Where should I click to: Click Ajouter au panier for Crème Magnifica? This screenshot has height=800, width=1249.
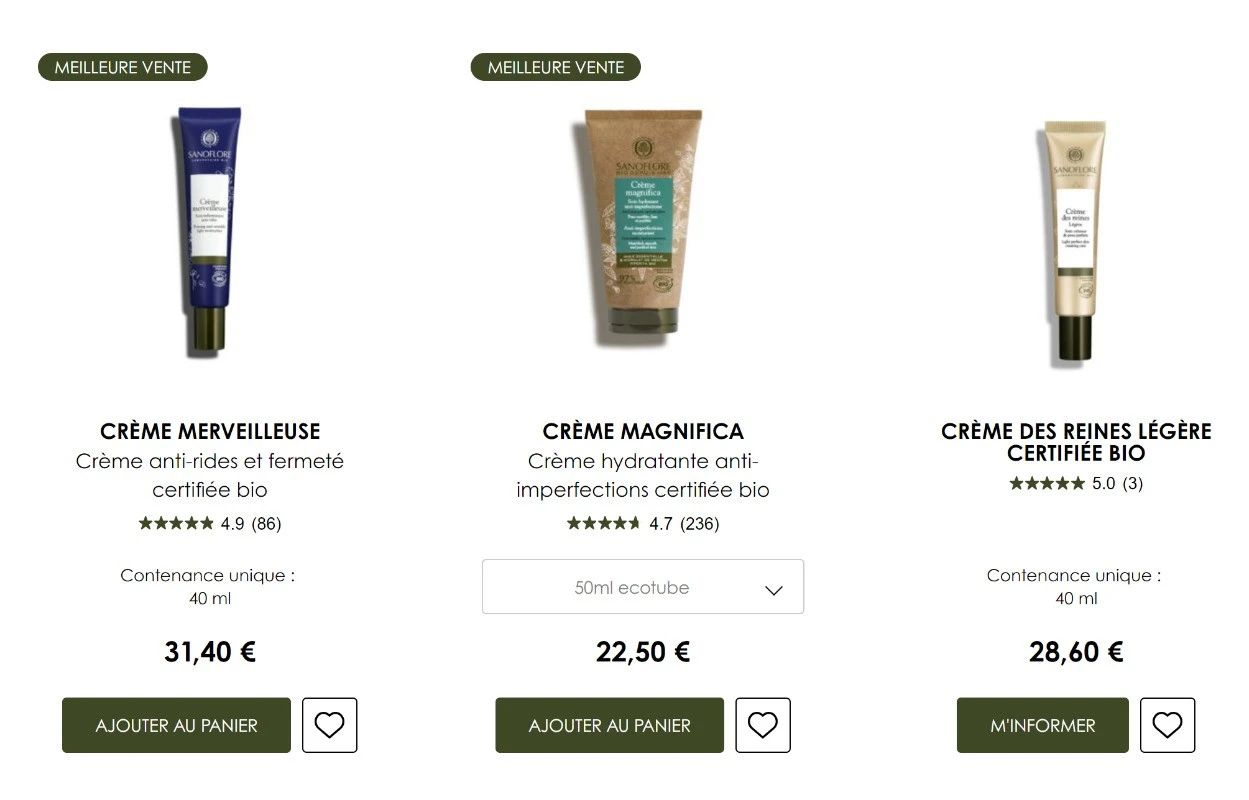tap(609, 725)
